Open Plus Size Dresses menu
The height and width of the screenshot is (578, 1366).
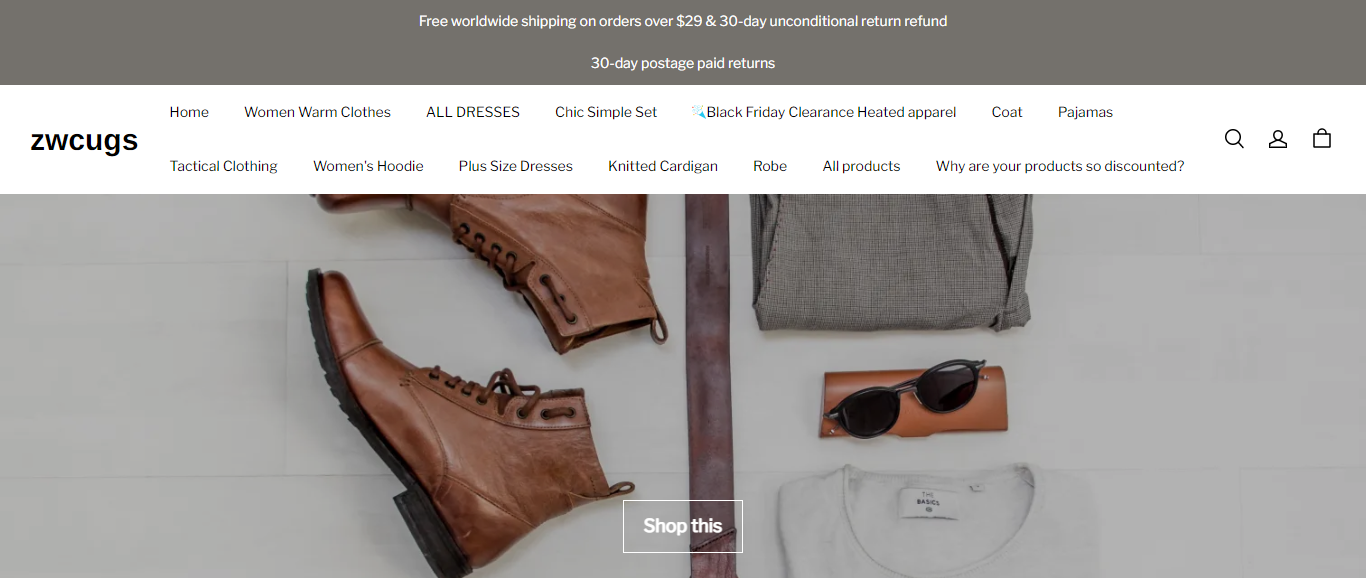516,166
